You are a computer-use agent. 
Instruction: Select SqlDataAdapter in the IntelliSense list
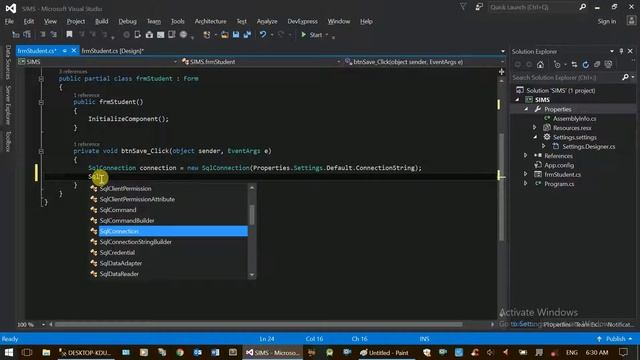[121, 263]
